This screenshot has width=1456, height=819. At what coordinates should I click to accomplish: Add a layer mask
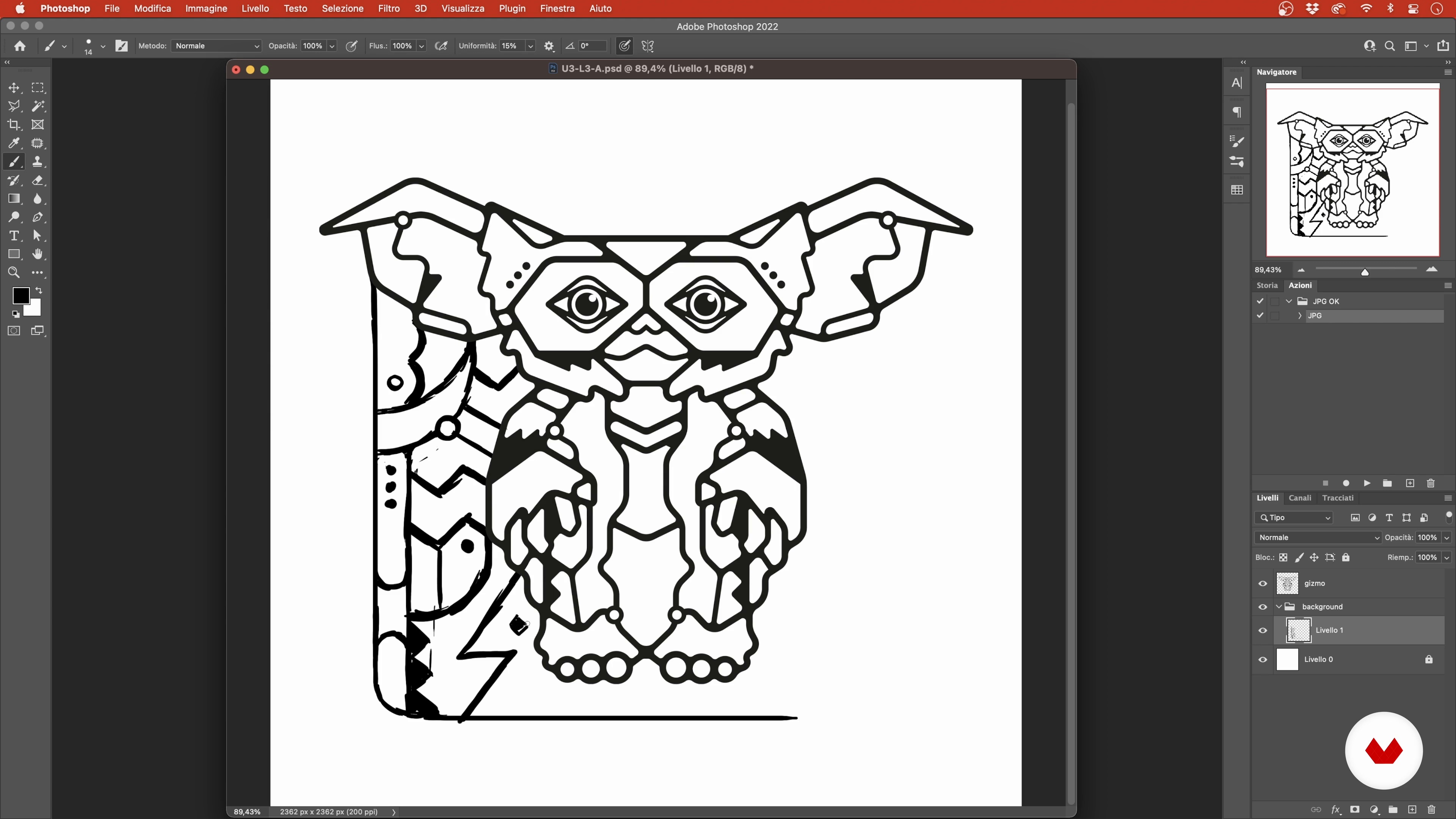[1355, 810]
